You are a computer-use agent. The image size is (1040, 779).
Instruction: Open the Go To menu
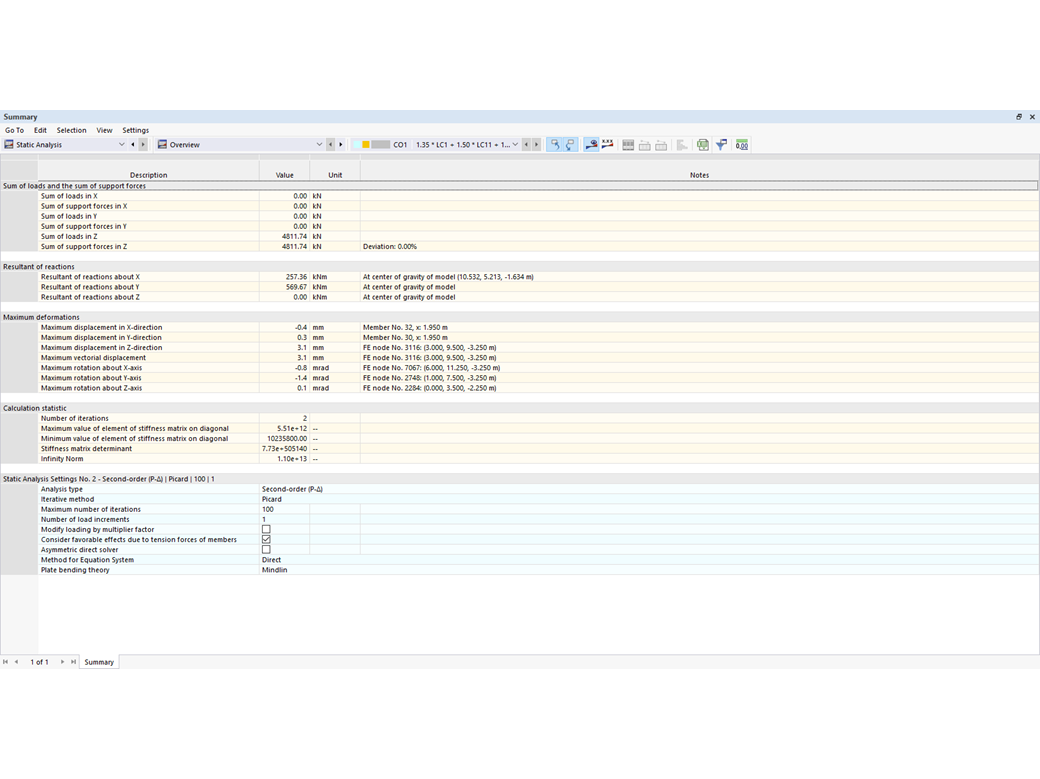(14, 130)
